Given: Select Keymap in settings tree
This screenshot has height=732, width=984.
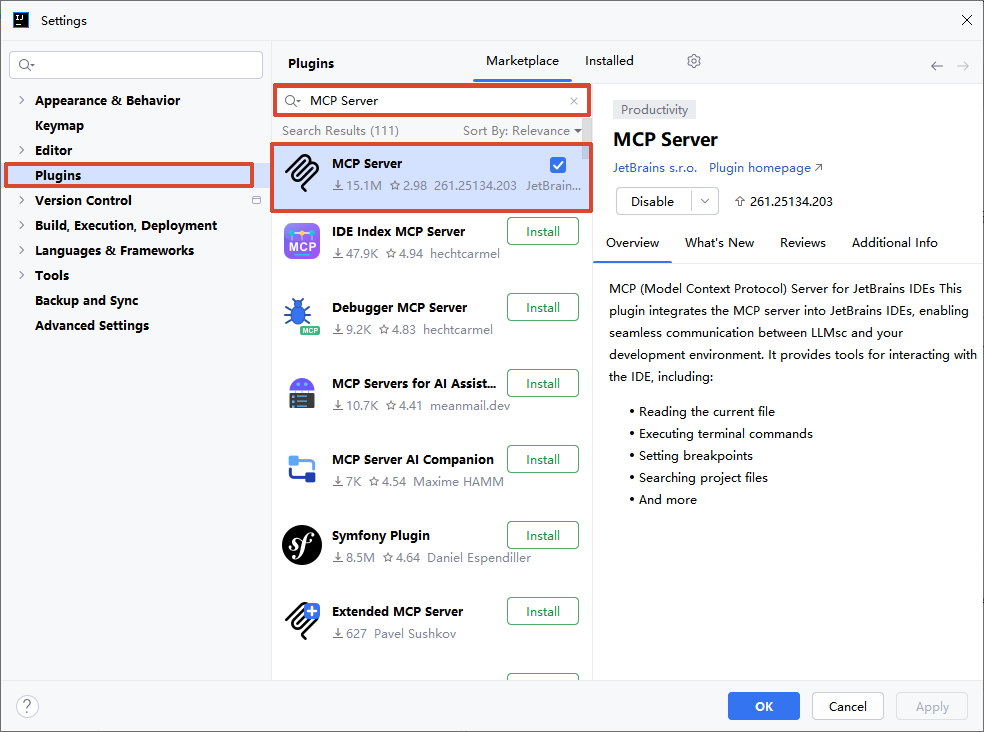Looking at the screenshot, I should click(x=59, y=125).
